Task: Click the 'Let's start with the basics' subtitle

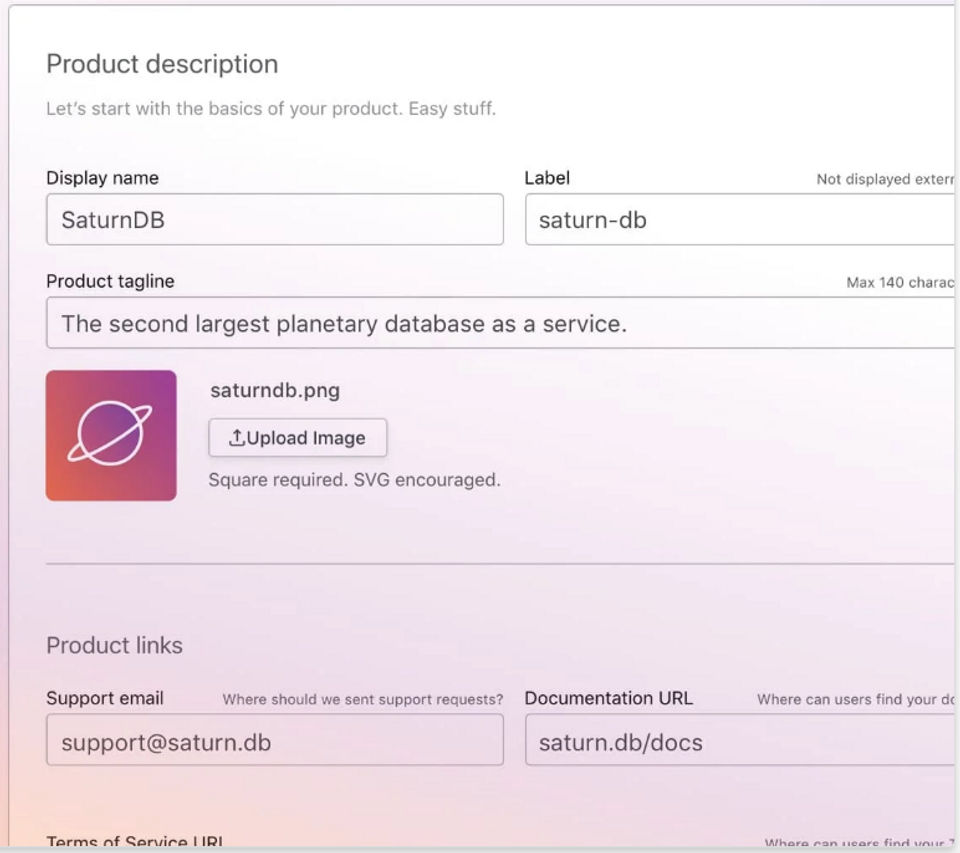Action: pyautogui.click(x=271, y=108)
